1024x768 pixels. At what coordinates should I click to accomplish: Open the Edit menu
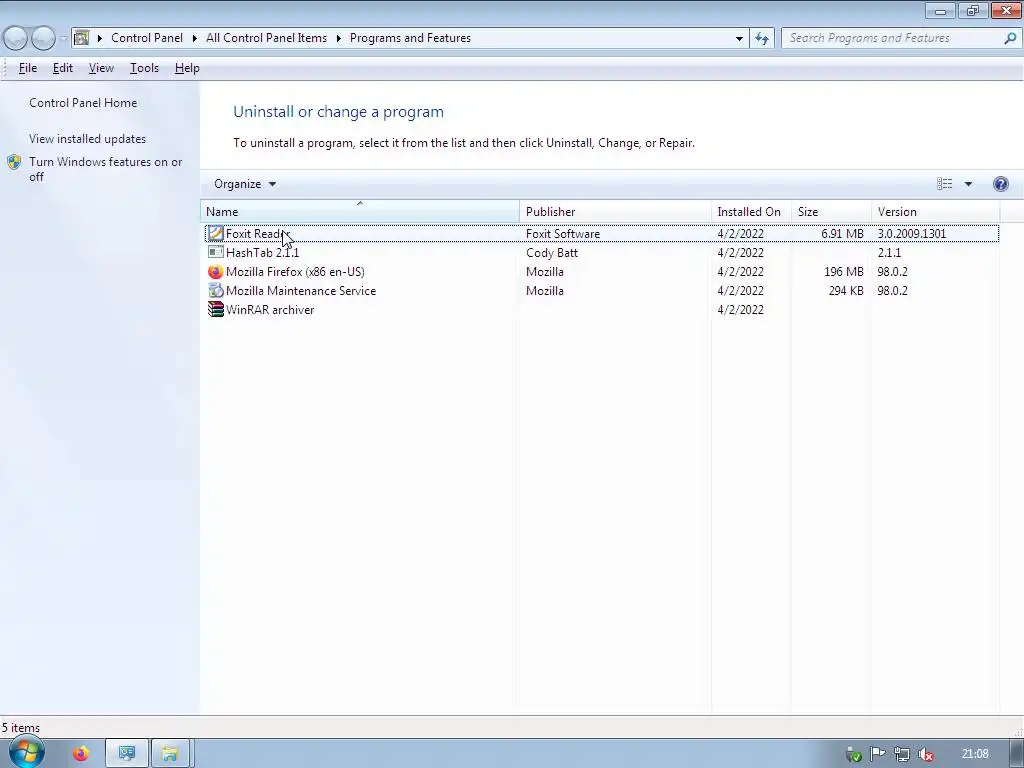click(63, 68)
